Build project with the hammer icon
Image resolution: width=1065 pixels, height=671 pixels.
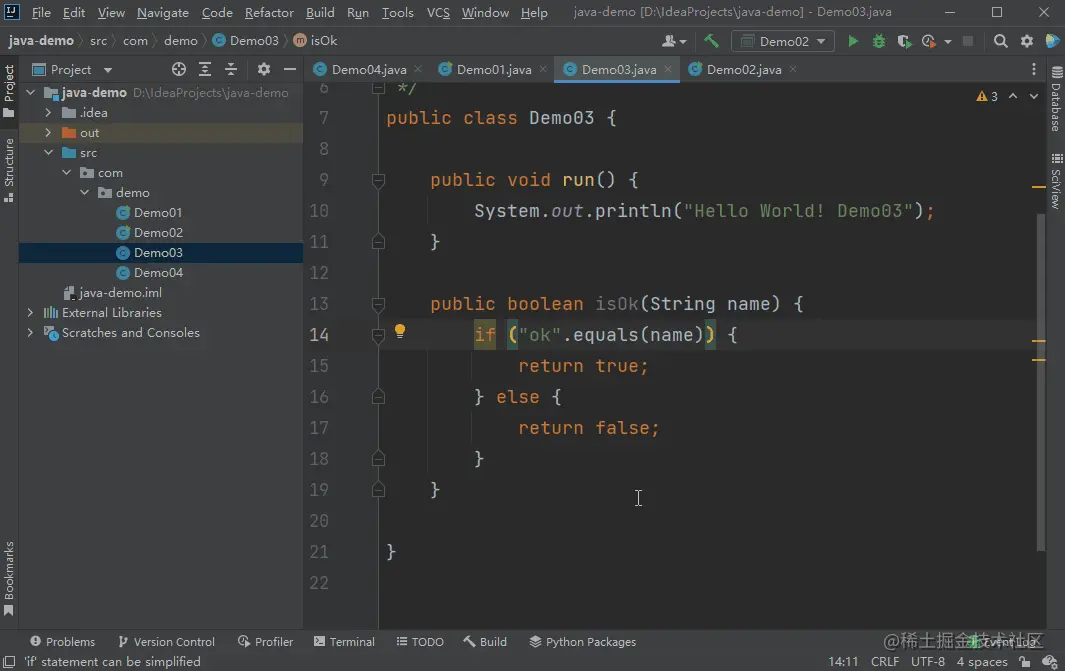(711, 41)
